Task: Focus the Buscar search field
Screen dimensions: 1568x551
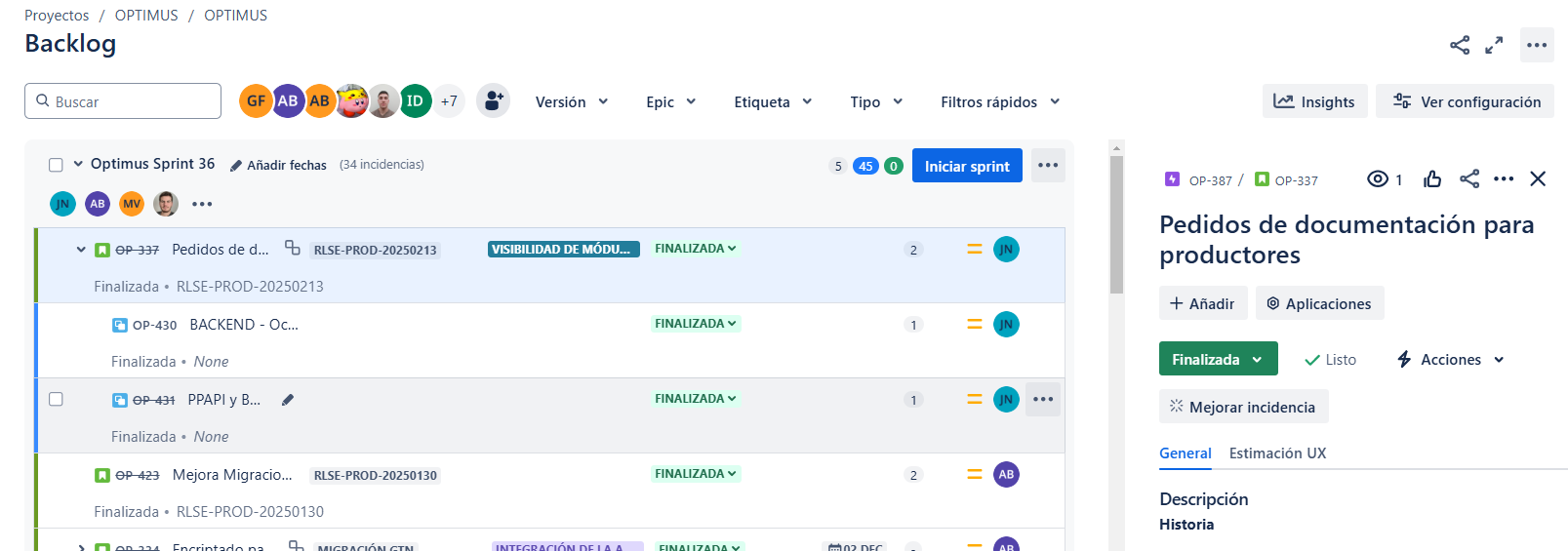Action: pos(123,100)
